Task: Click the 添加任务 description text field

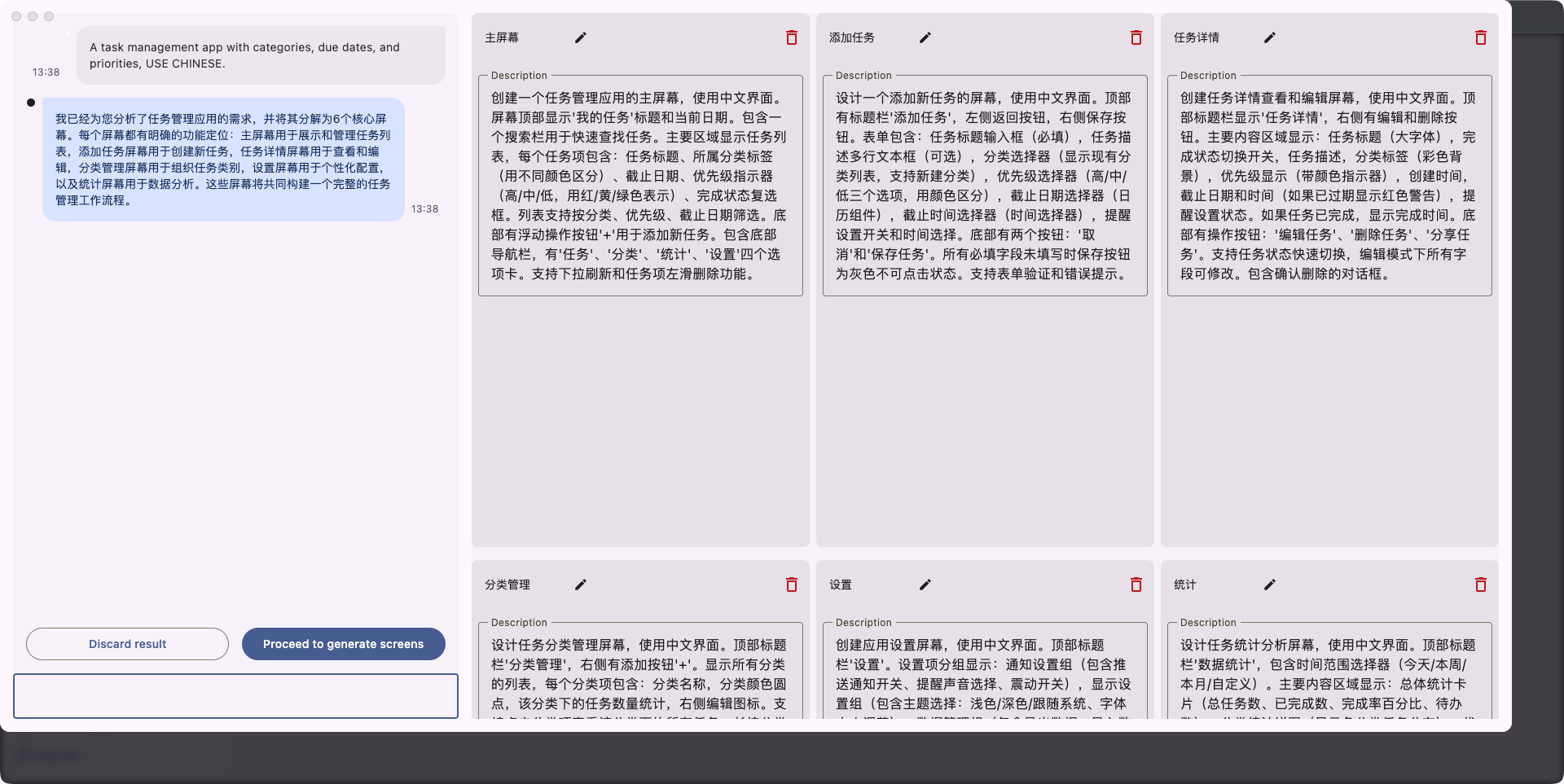Action: pos(984,186)
